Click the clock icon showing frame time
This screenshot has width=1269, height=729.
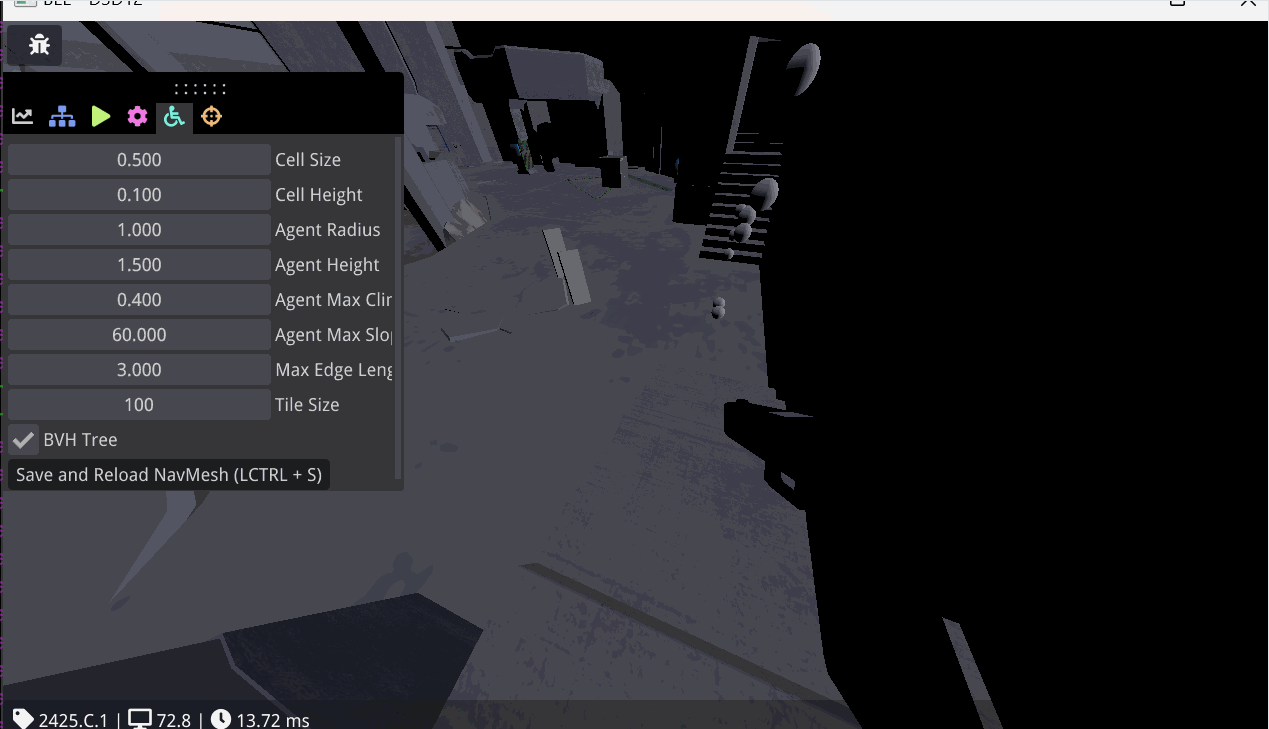click(220, 719)
